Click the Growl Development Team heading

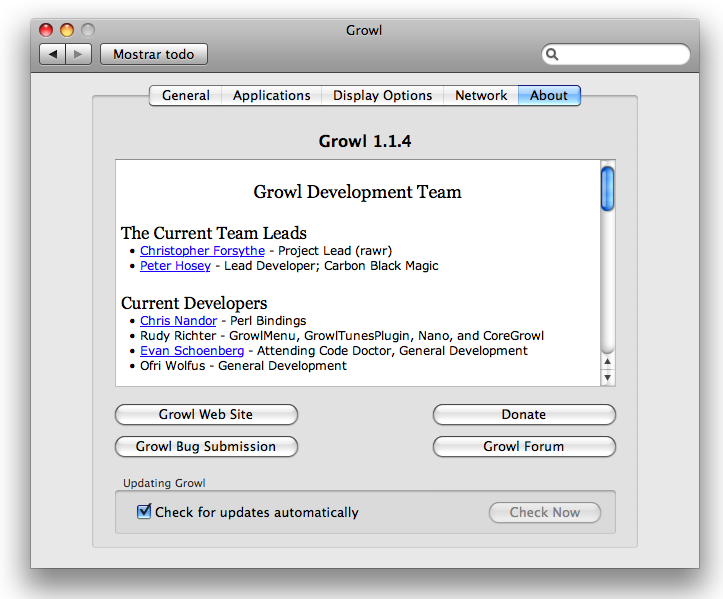point(357,192)
